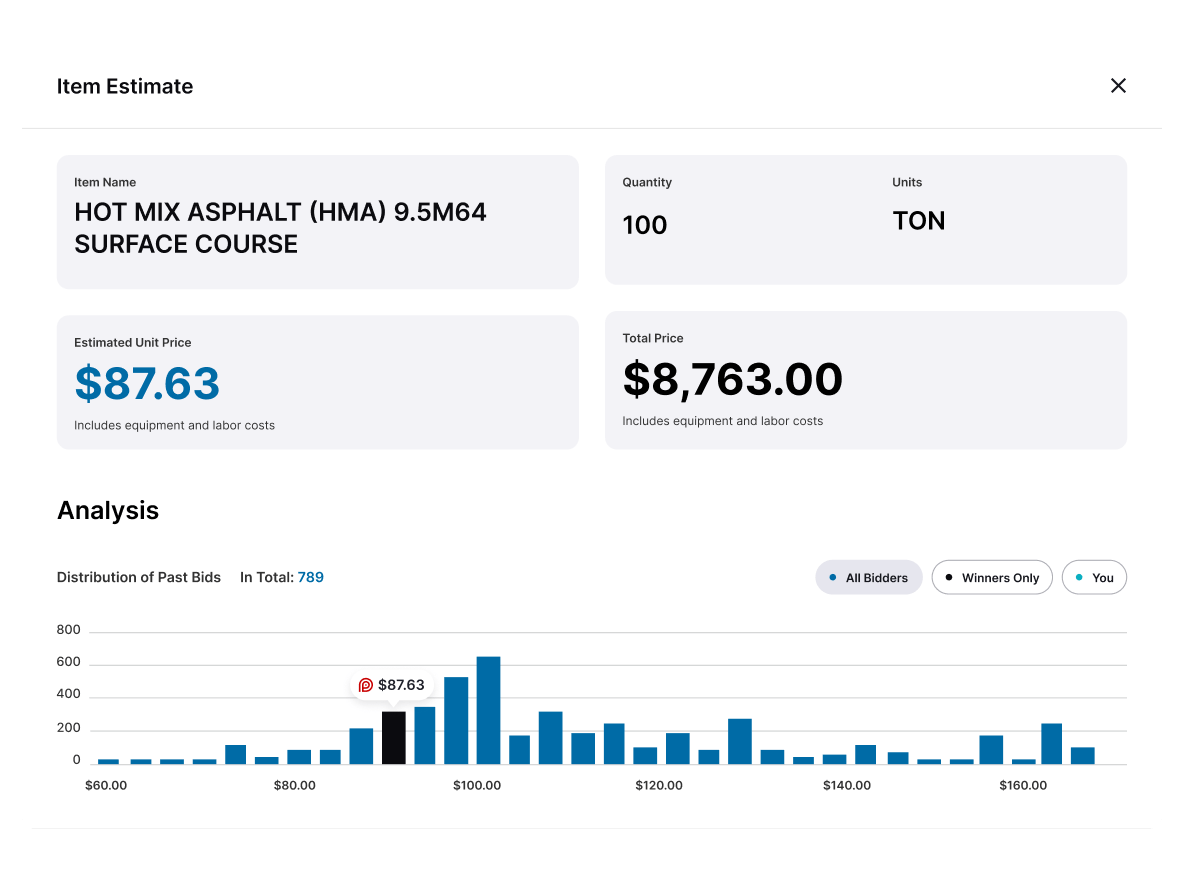
Task: Close the Item Estimate dialog
Action: [1118, 86]
